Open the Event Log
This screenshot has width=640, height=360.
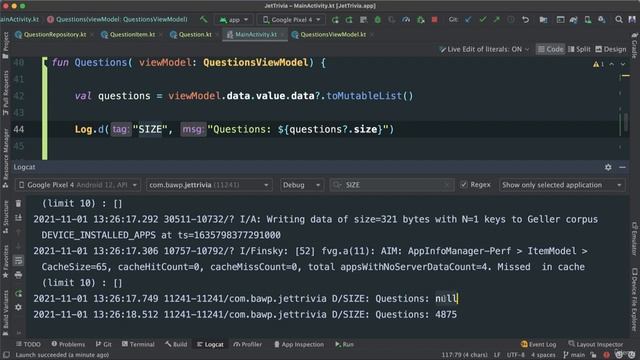538,344
